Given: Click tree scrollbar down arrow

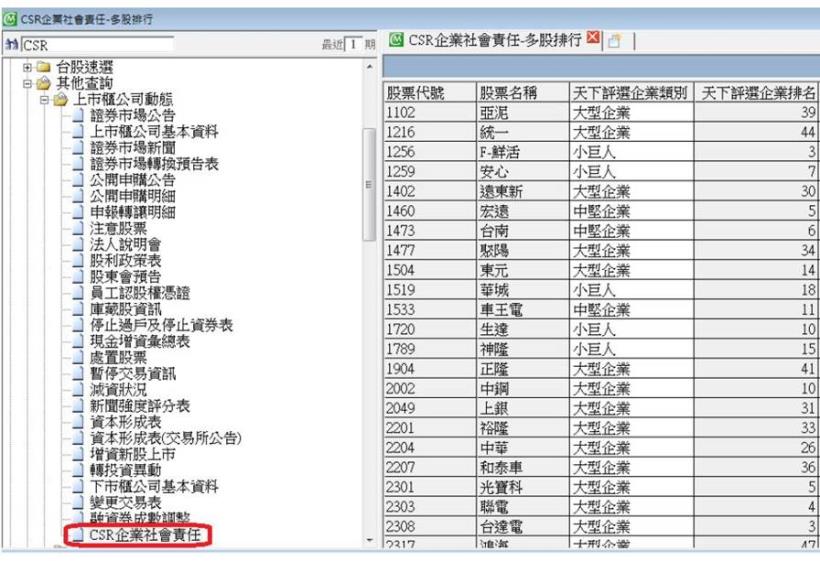Looking at the screenshot, I should pyautogui.click(x=370, y=540).
